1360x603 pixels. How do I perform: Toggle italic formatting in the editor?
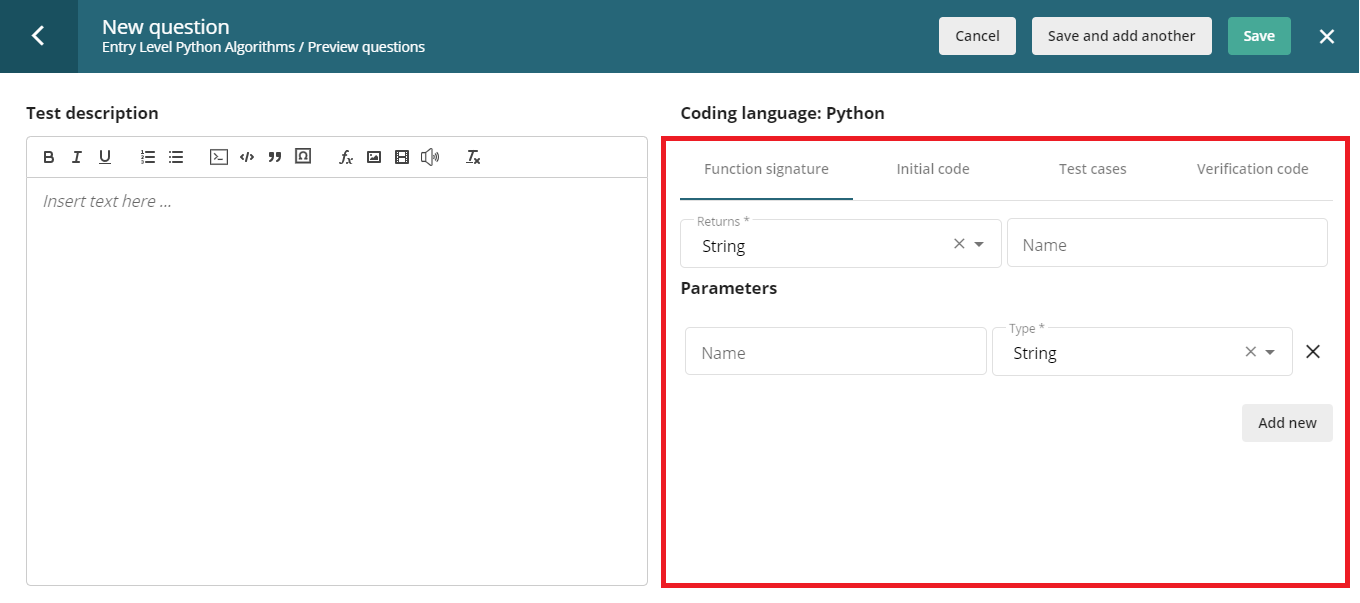click(77, 157)
